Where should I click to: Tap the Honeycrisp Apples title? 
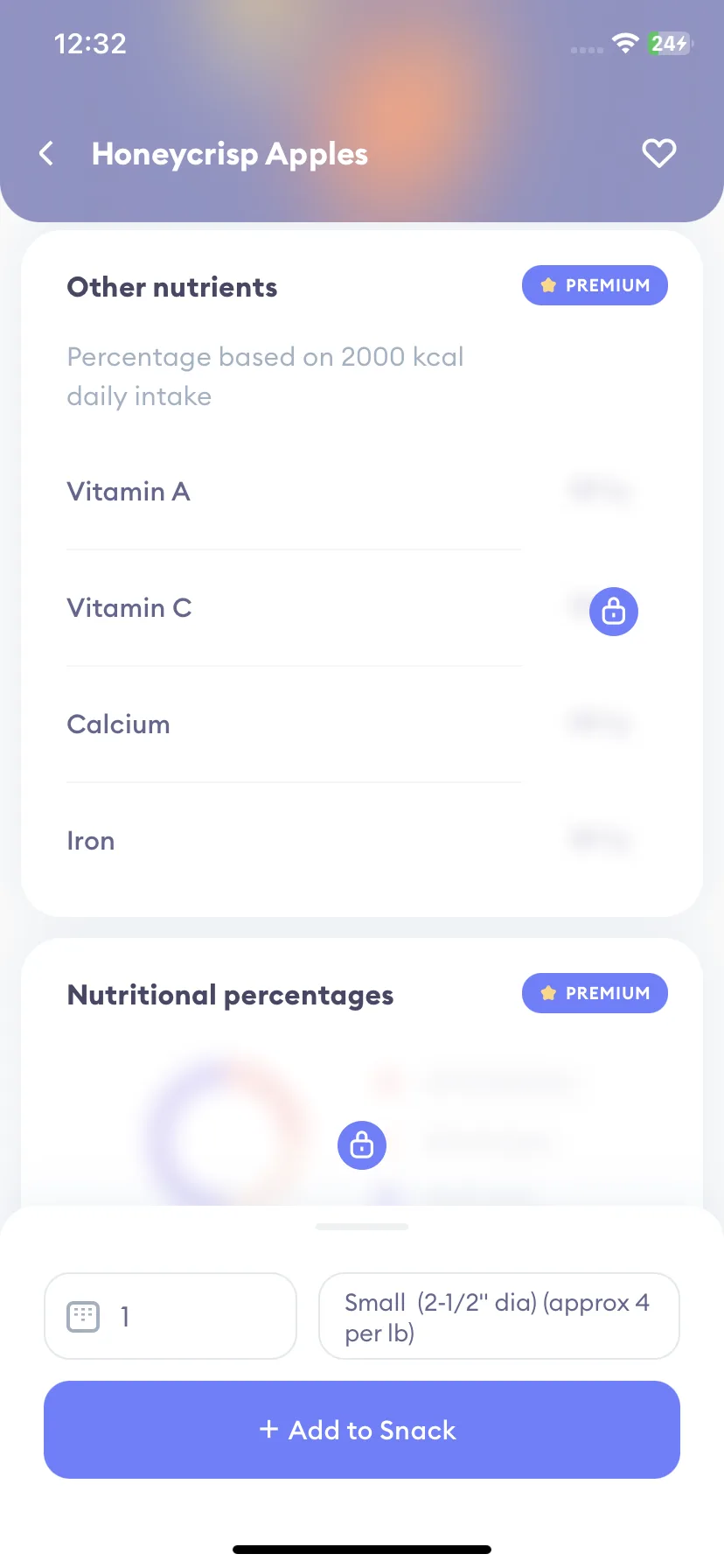coord(230,154)
